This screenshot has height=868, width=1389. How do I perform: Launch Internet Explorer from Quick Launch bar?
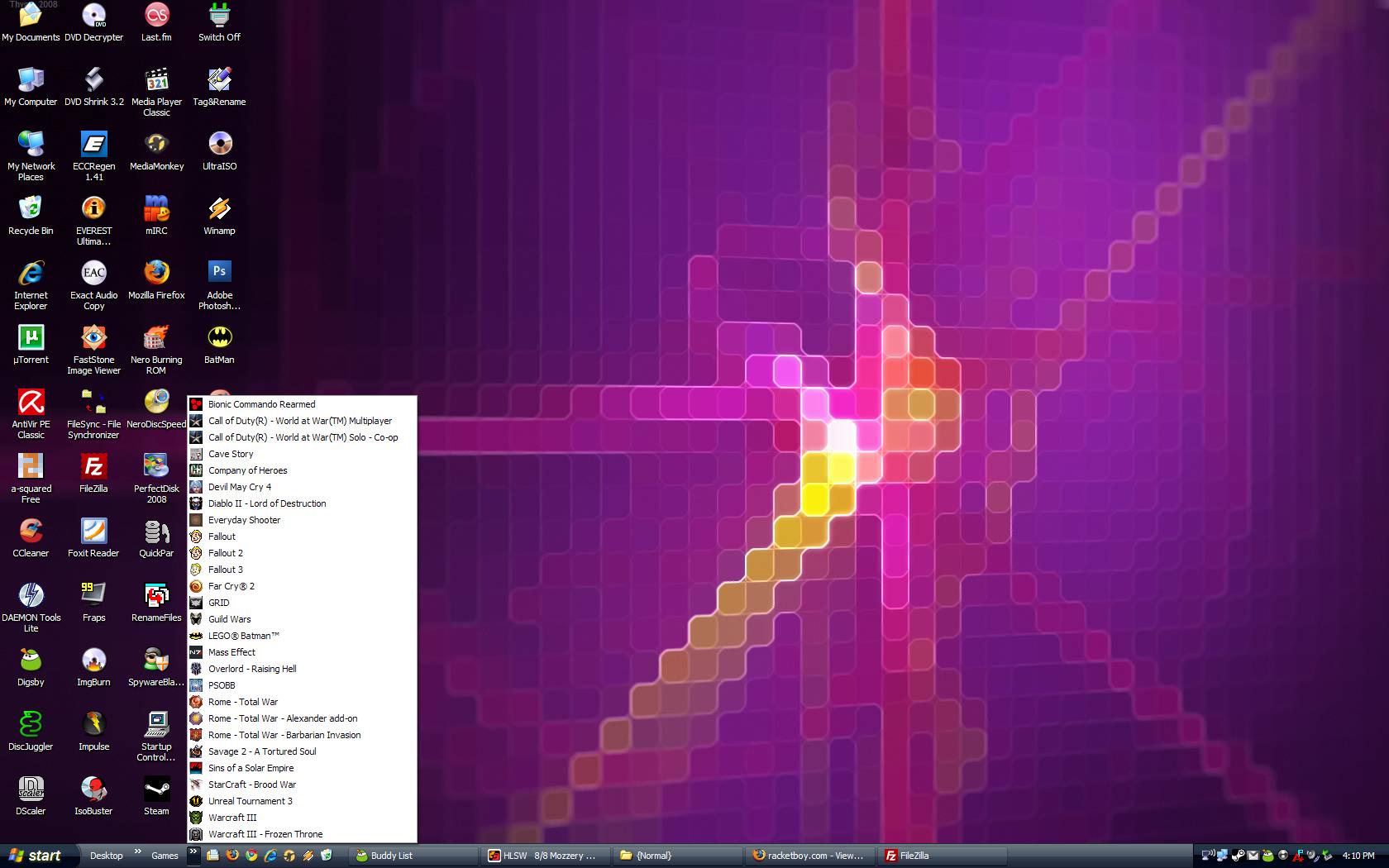pos(270,856)
